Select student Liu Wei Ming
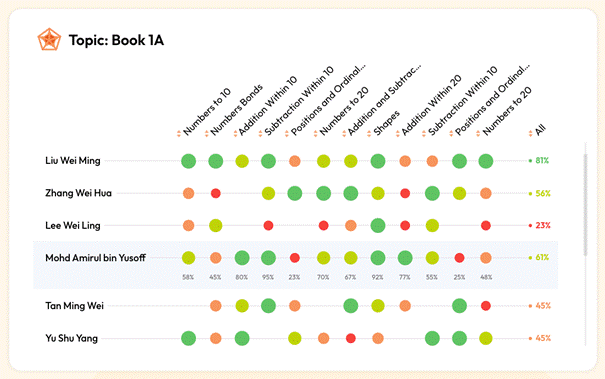The width and height of the screenshot is (605, 379). (73, 161)
